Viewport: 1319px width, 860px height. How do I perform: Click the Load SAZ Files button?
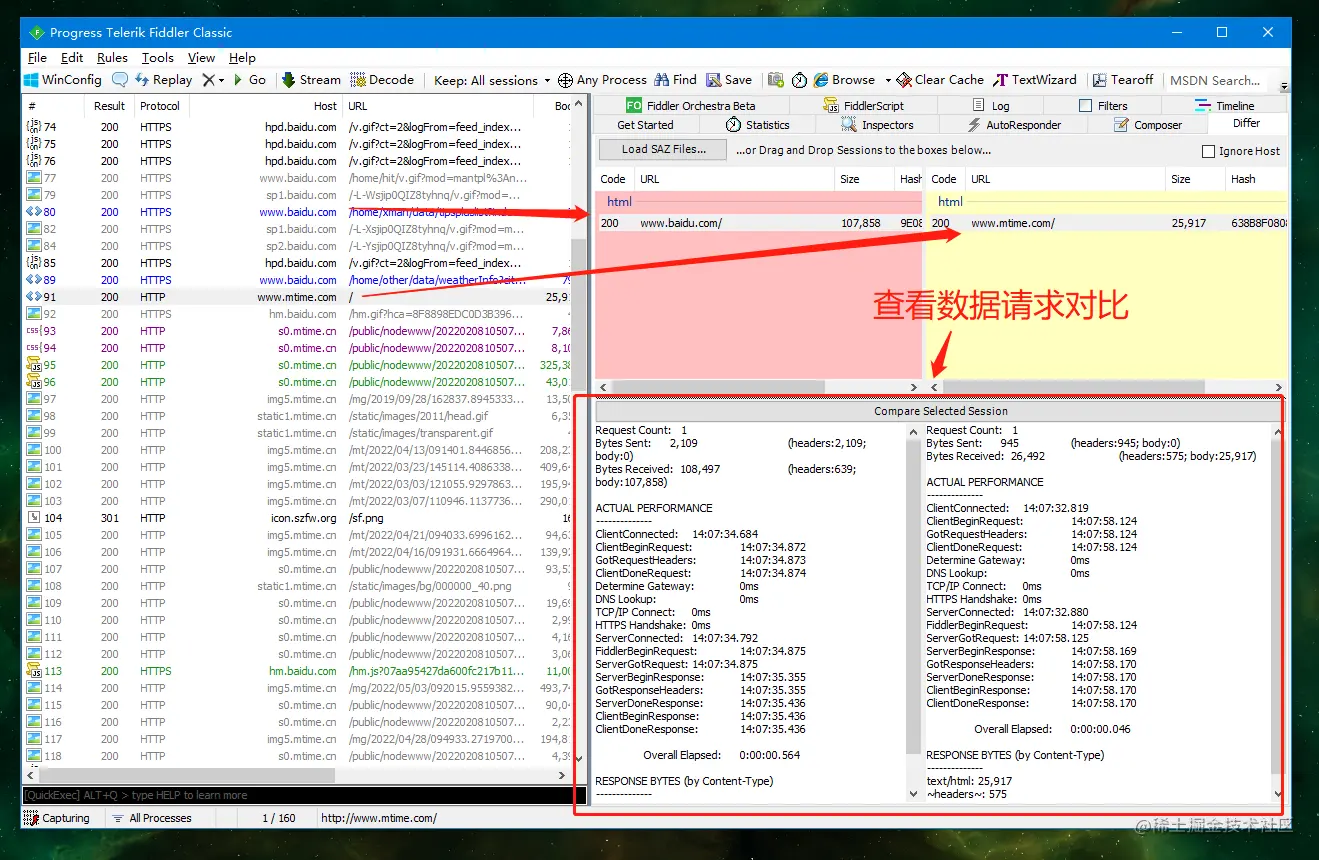point(663,149)
